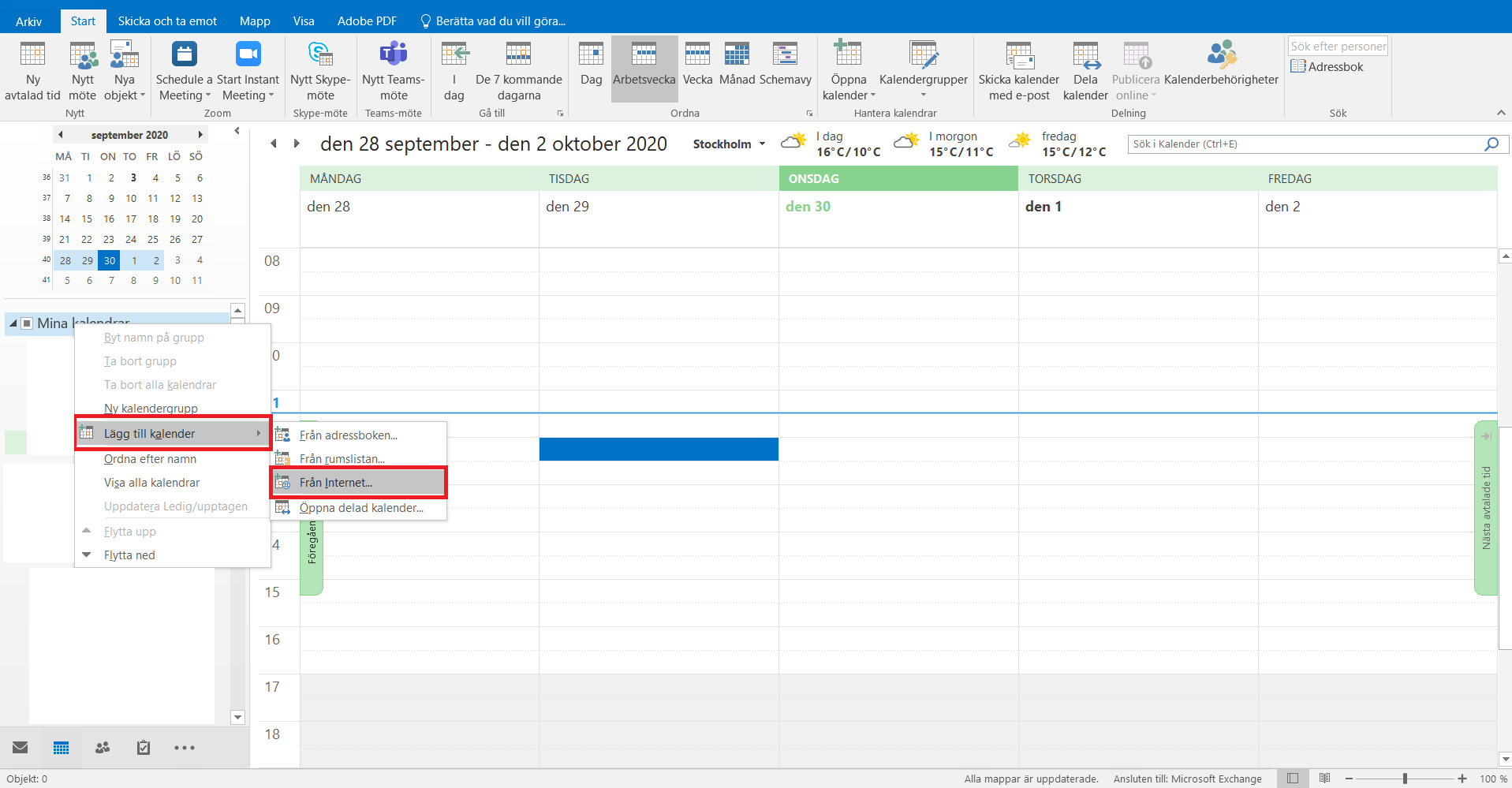Start Instant Meeting with Zoom icon
This screenshot has height=788, width=1512.
pyautogui.click(x=248, y=54)
